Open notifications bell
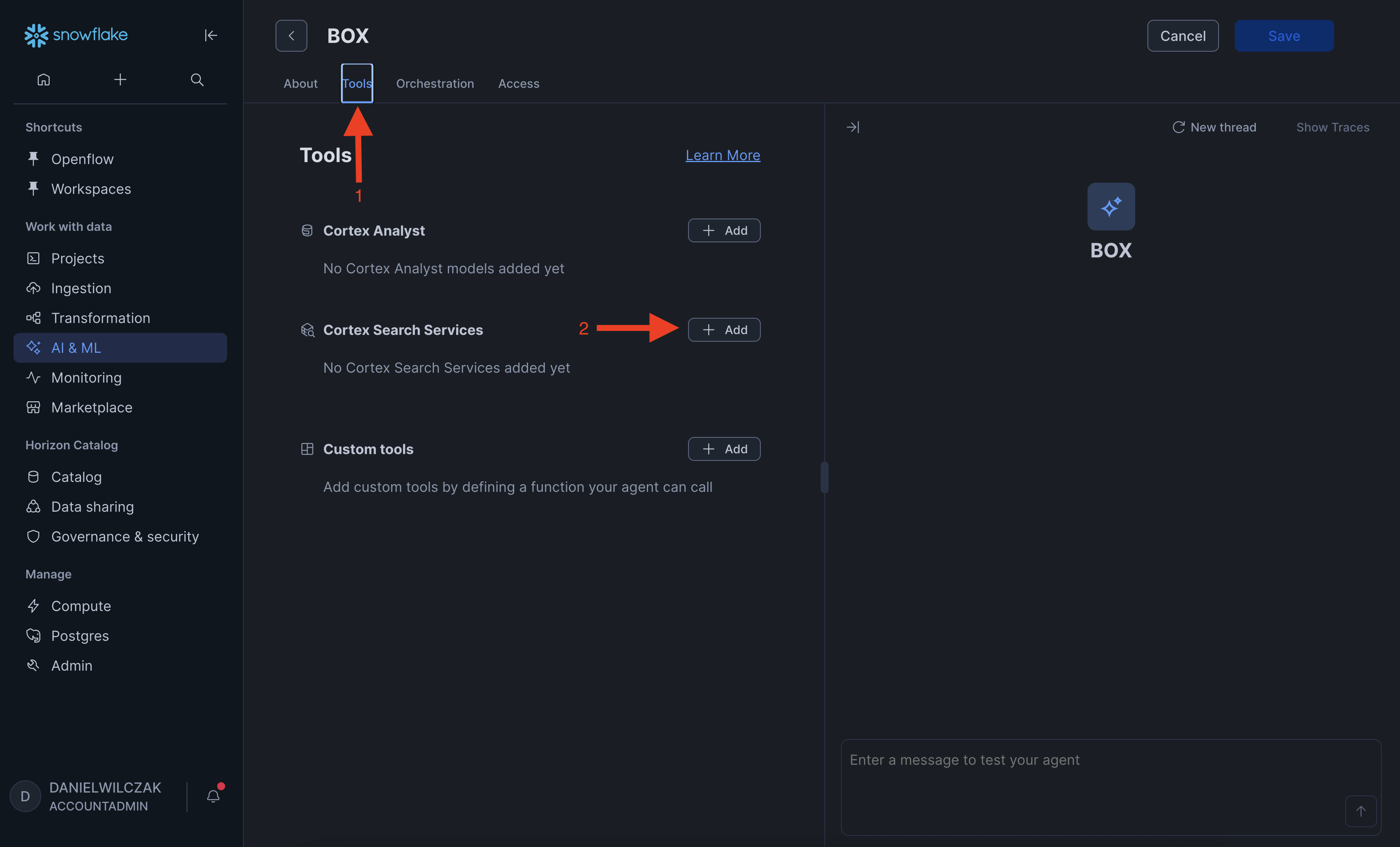Viewport: 1400px width, 847px height. (x=213, y=796)
